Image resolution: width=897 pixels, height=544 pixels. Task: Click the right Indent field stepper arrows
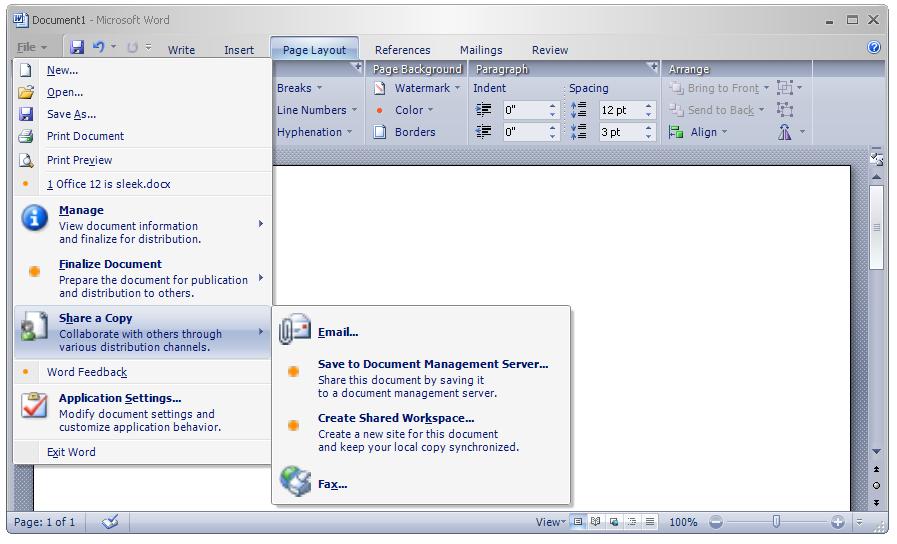553,132
